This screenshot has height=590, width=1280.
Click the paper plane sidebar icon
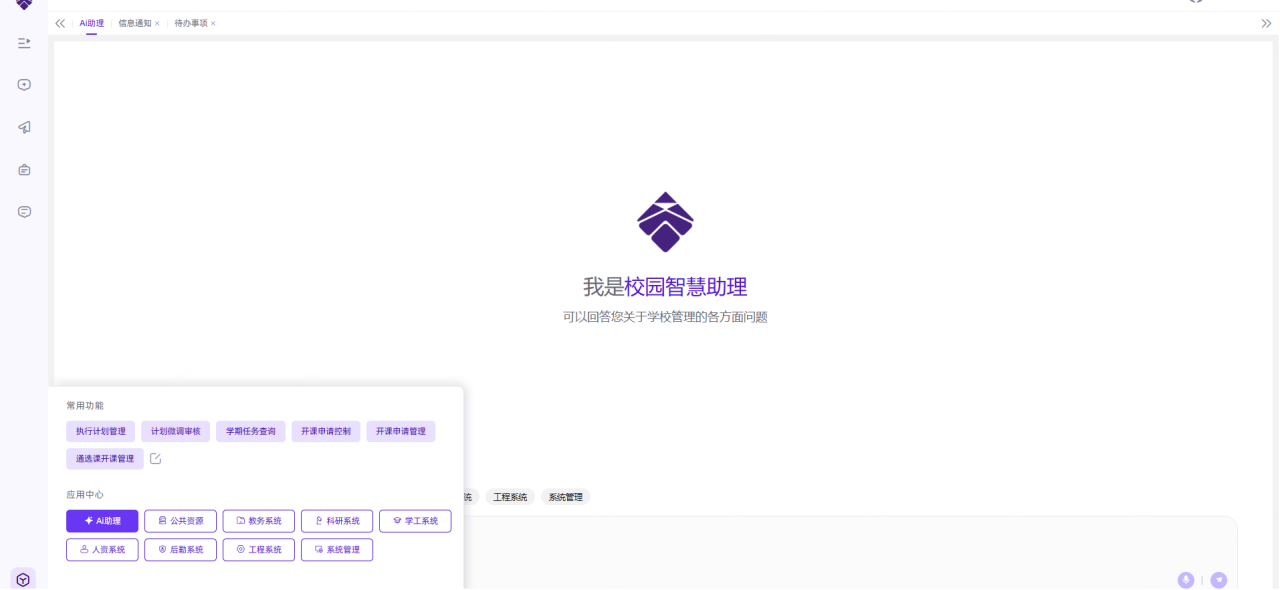(x=24, y=127)
